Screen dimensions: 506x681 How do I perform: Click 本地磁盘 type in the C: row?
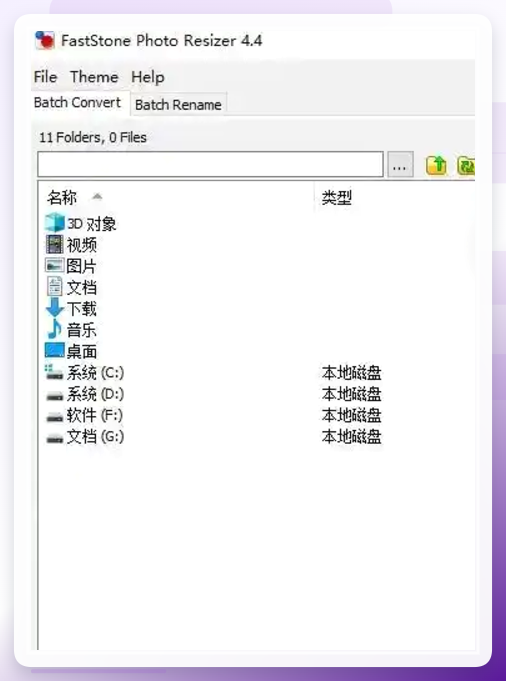click(352, 373)
